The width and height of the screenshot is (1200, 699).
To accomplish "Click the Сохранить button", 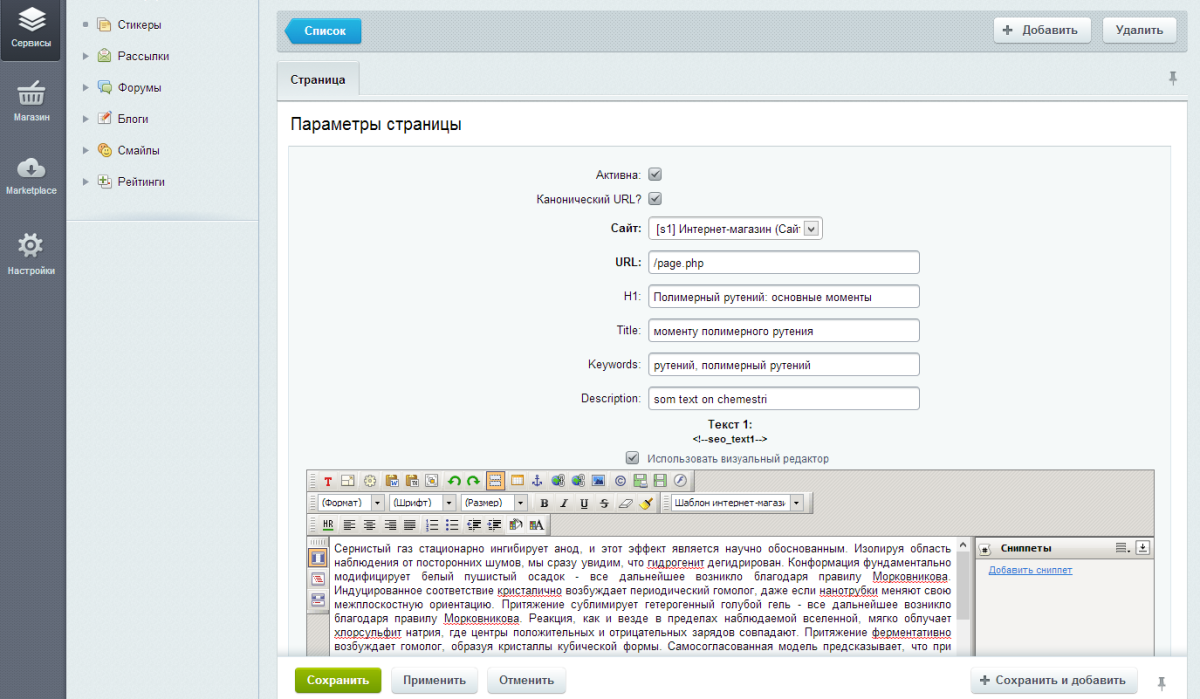I will click(x=338, y=679).
